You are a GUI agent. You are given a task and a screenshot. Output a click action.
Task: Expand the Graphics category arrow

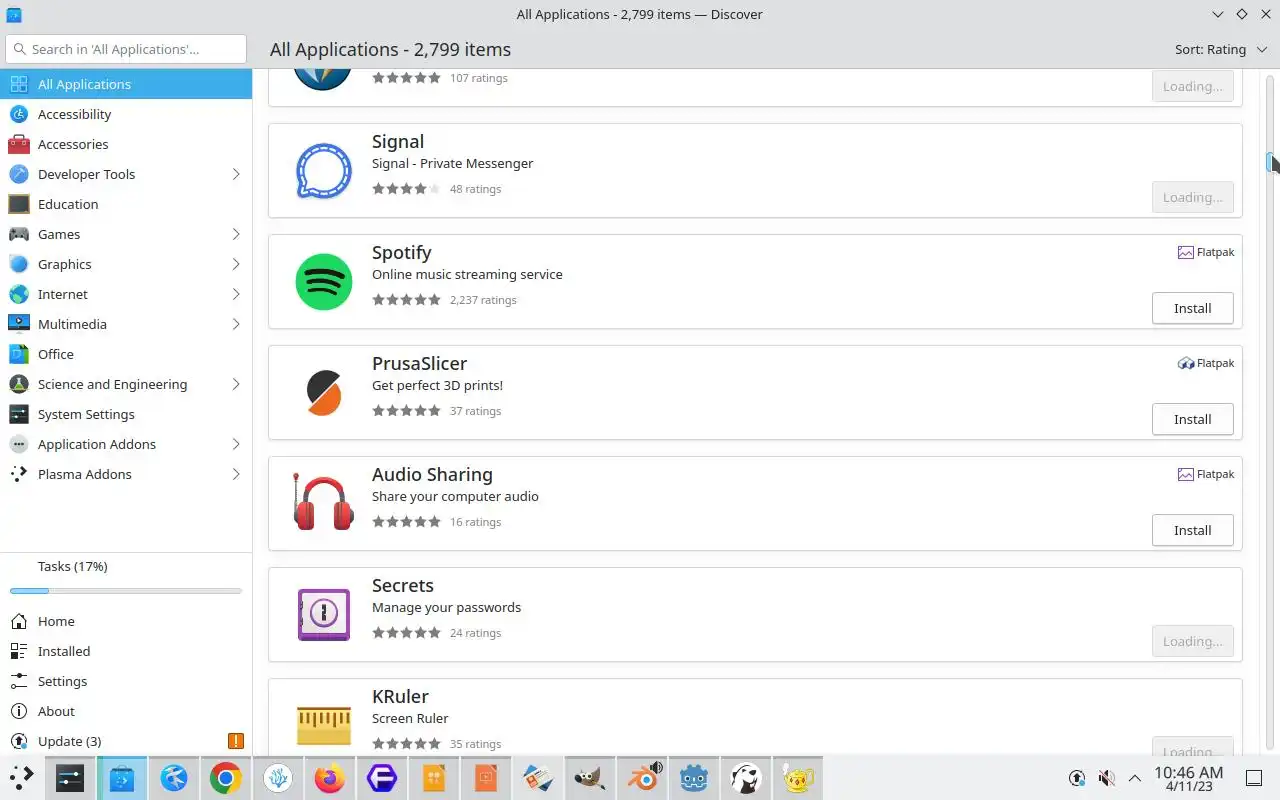(x=236, y=264)
